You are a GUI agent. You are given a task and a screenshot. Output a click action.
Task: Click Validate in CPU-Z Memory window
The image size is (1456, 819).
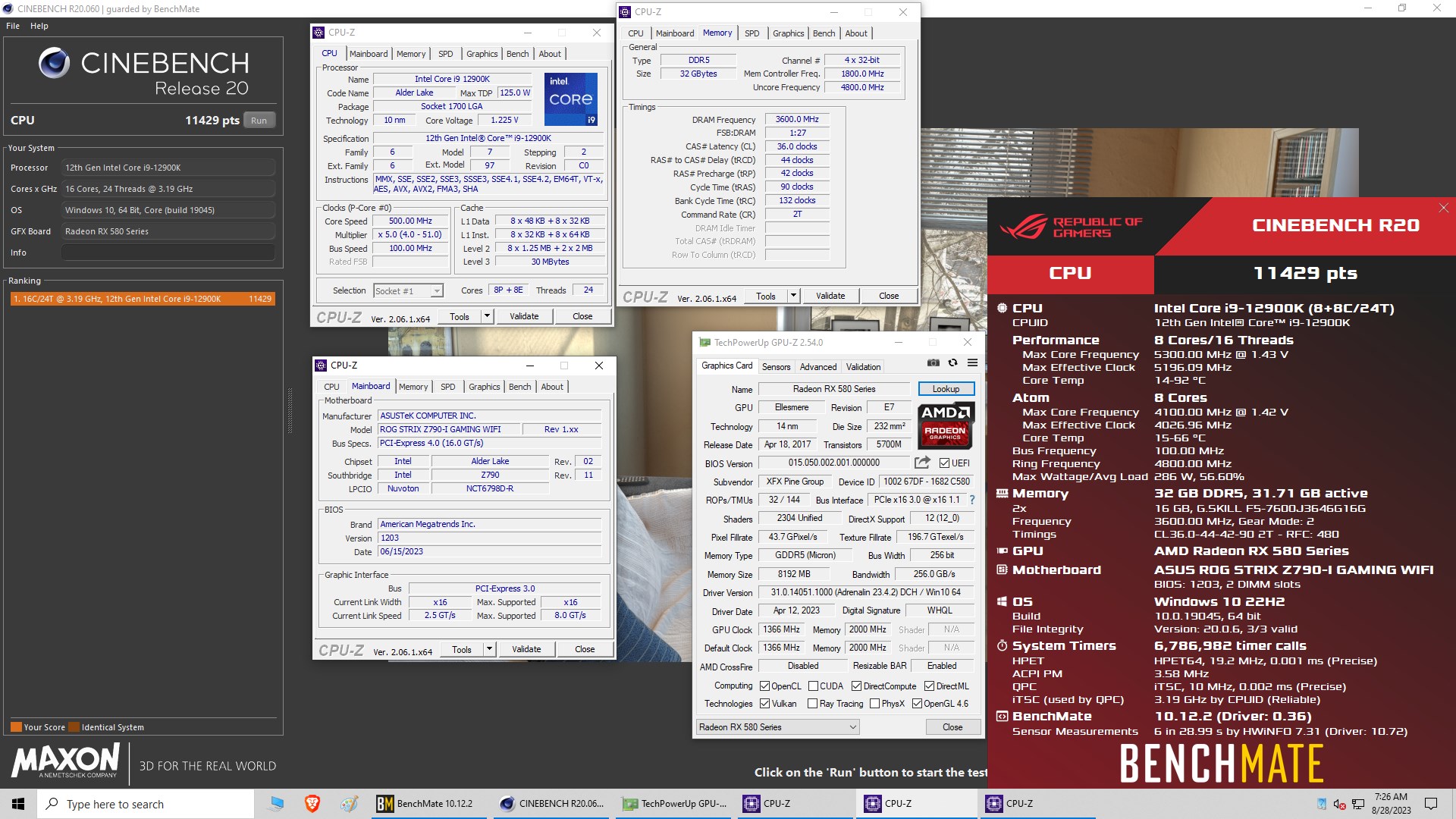pyautogui.click(x=830, y=296)
